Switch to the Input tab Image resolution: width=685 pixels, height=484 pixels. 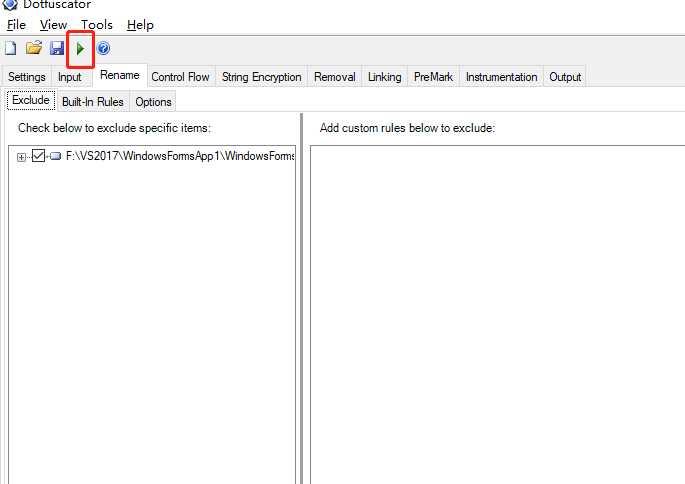(x=69, y=77)
